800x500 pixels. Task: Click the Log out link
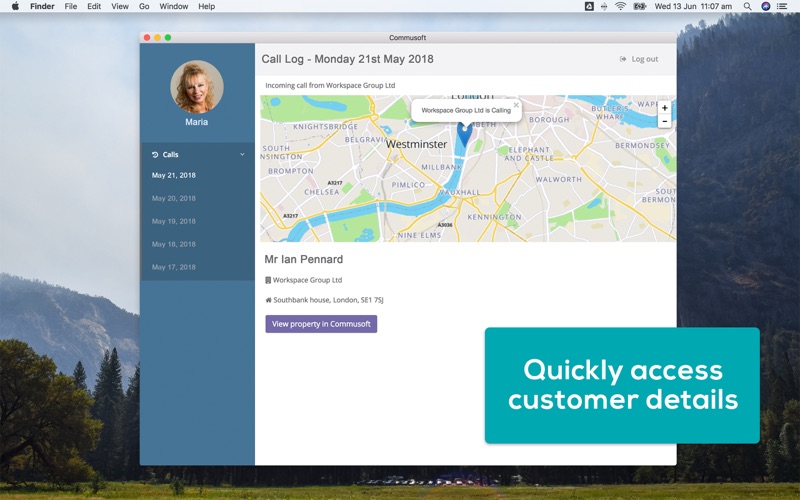point(645,59)
